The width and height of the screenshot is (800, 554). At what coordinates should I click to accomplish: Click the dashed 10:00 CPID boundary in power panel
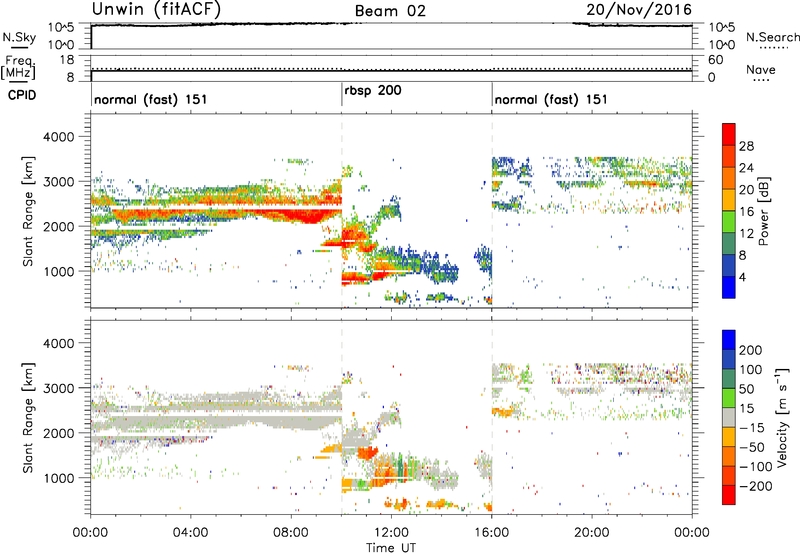point(342,210)
